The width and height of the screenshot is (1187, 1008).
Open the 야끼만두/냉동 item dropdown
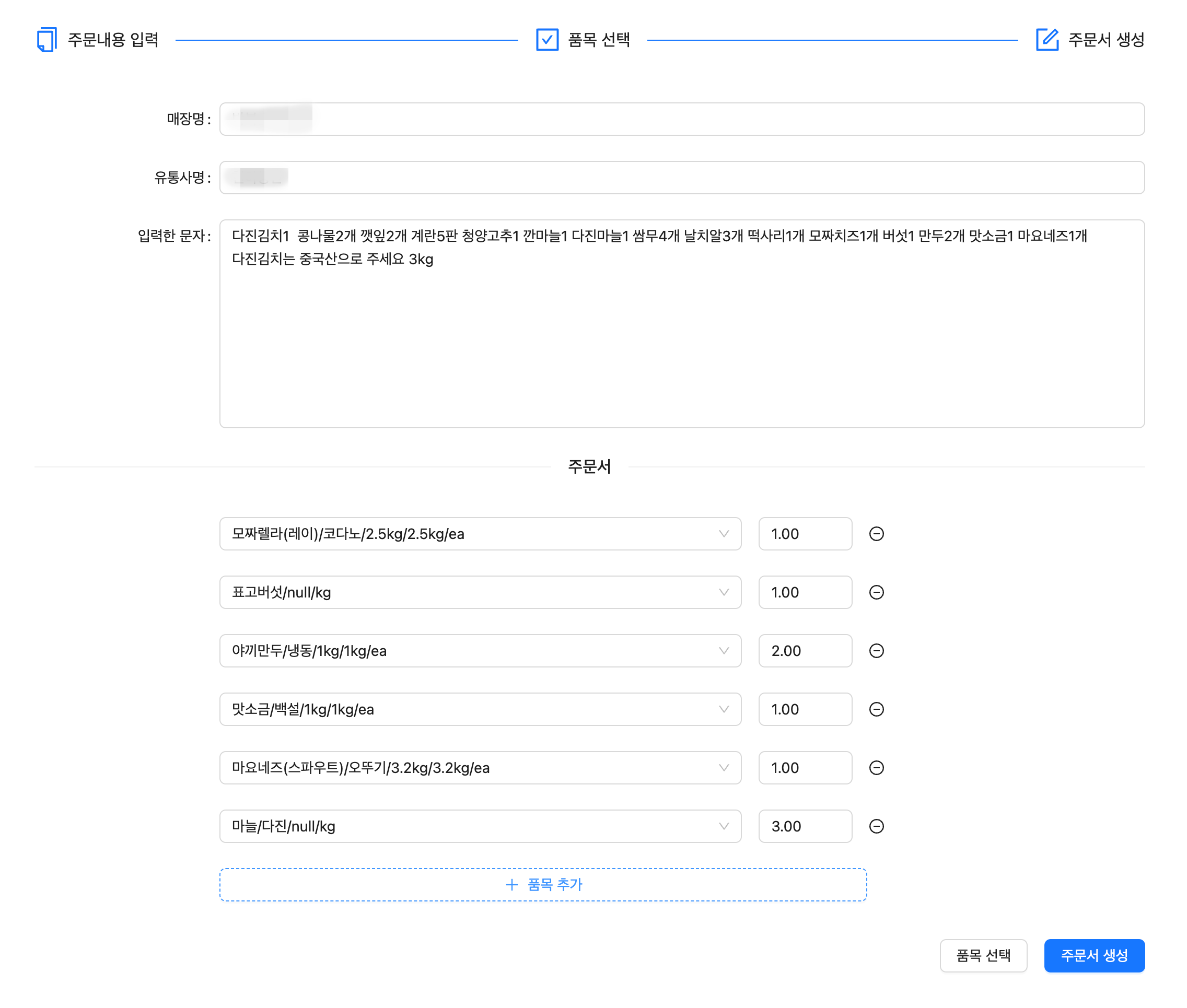pos(480,650)
